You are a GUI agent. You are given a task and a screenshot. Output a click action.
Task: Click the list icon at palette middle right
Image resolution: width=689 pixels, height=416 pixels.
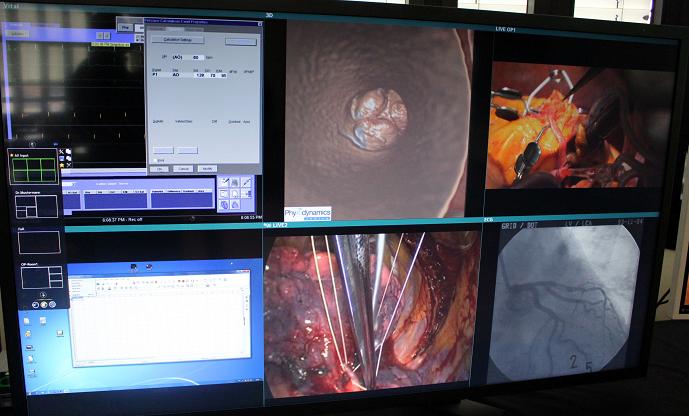(247, 193)
